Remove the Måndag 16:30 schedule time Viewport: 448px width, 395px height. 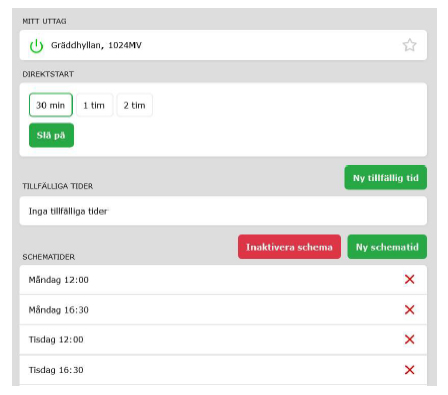point(409,310)
